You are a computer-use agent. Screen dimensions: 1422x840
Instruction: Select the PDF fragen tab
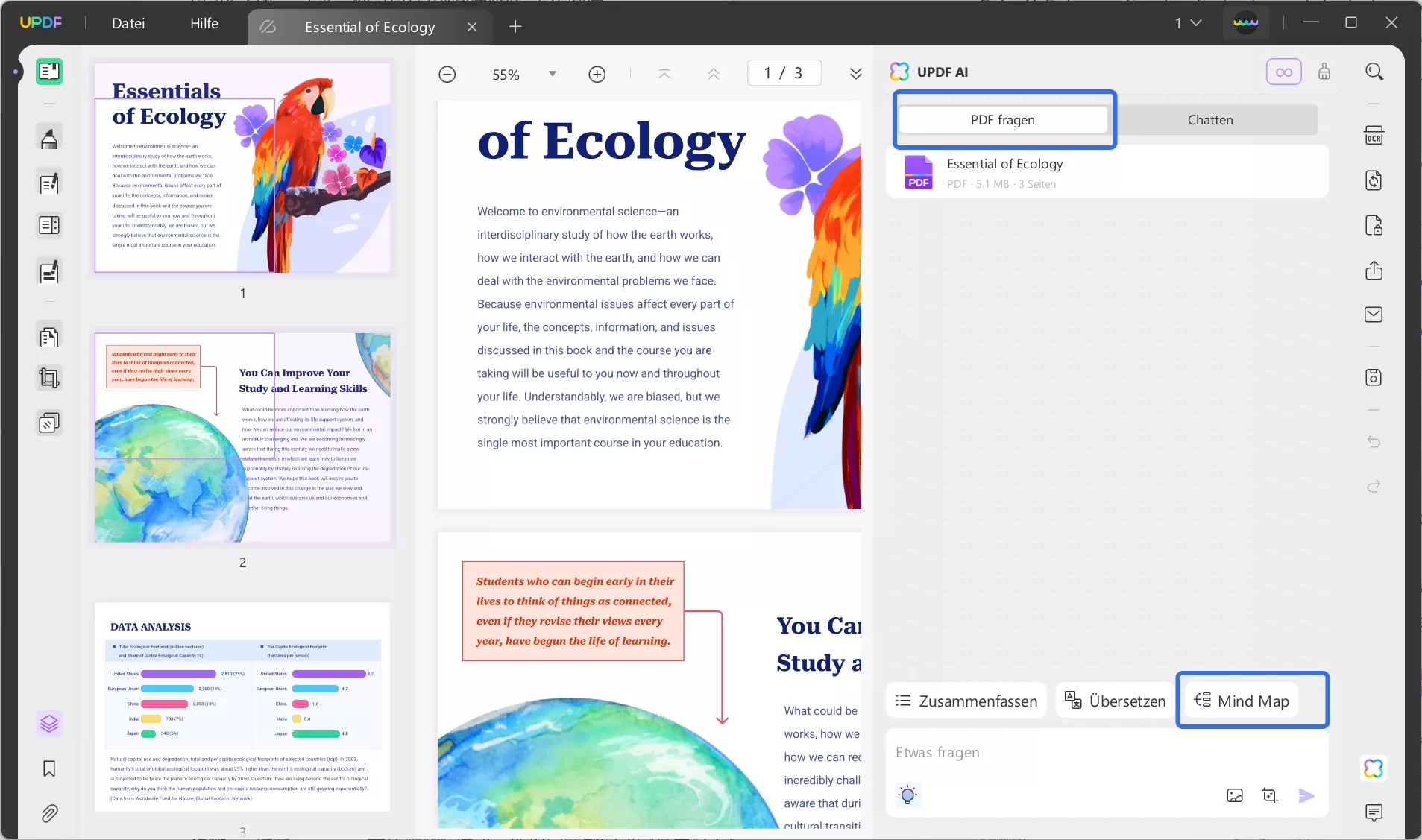(x=1003, y=120)
